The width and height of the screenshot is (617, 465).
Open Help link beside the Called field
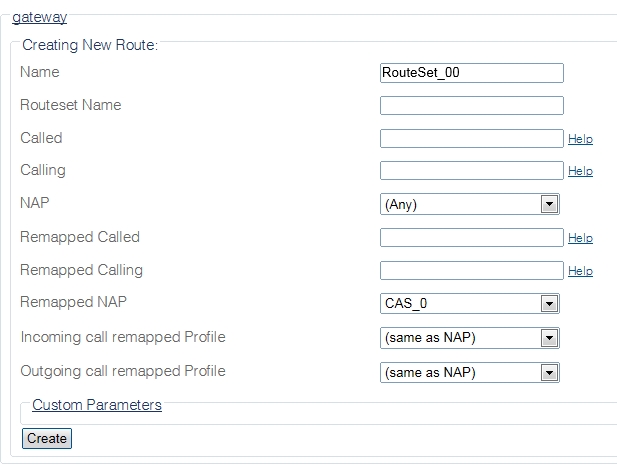click(x=580, y=139)
